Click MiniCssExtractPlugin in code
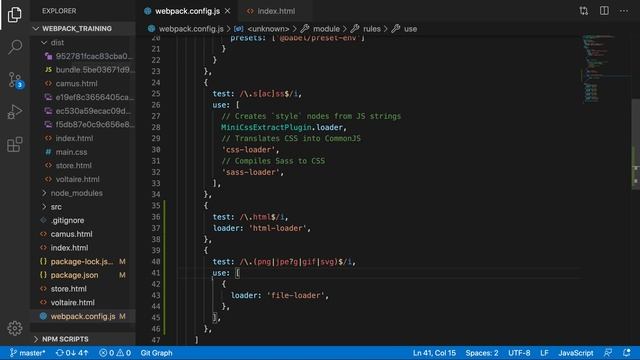The image size is (640, 360). (266, 128)
